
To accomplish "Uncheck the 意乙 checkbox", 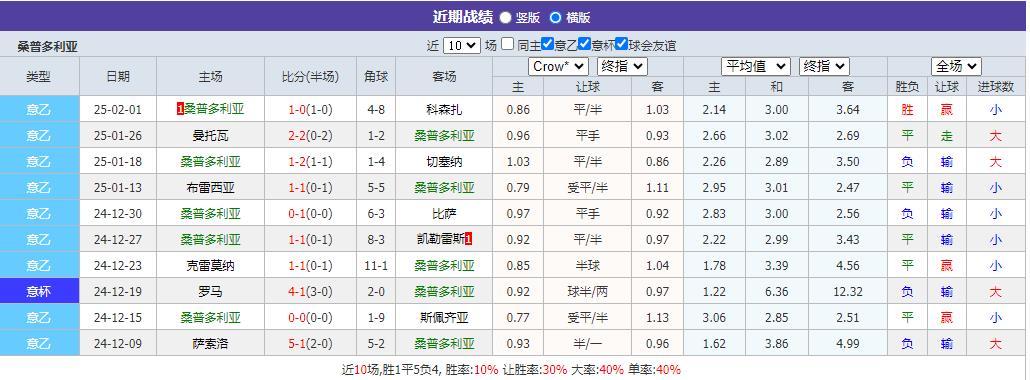I will 547,44.
